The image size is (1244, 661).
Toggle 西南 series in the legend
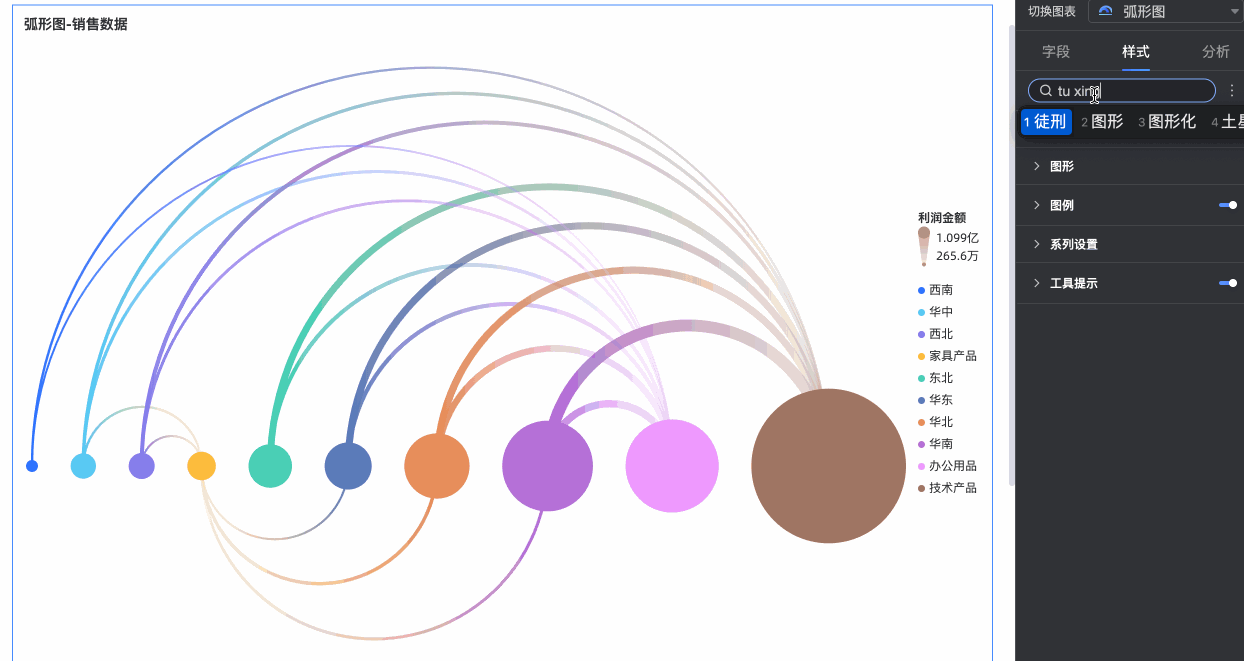pos(940,290)
